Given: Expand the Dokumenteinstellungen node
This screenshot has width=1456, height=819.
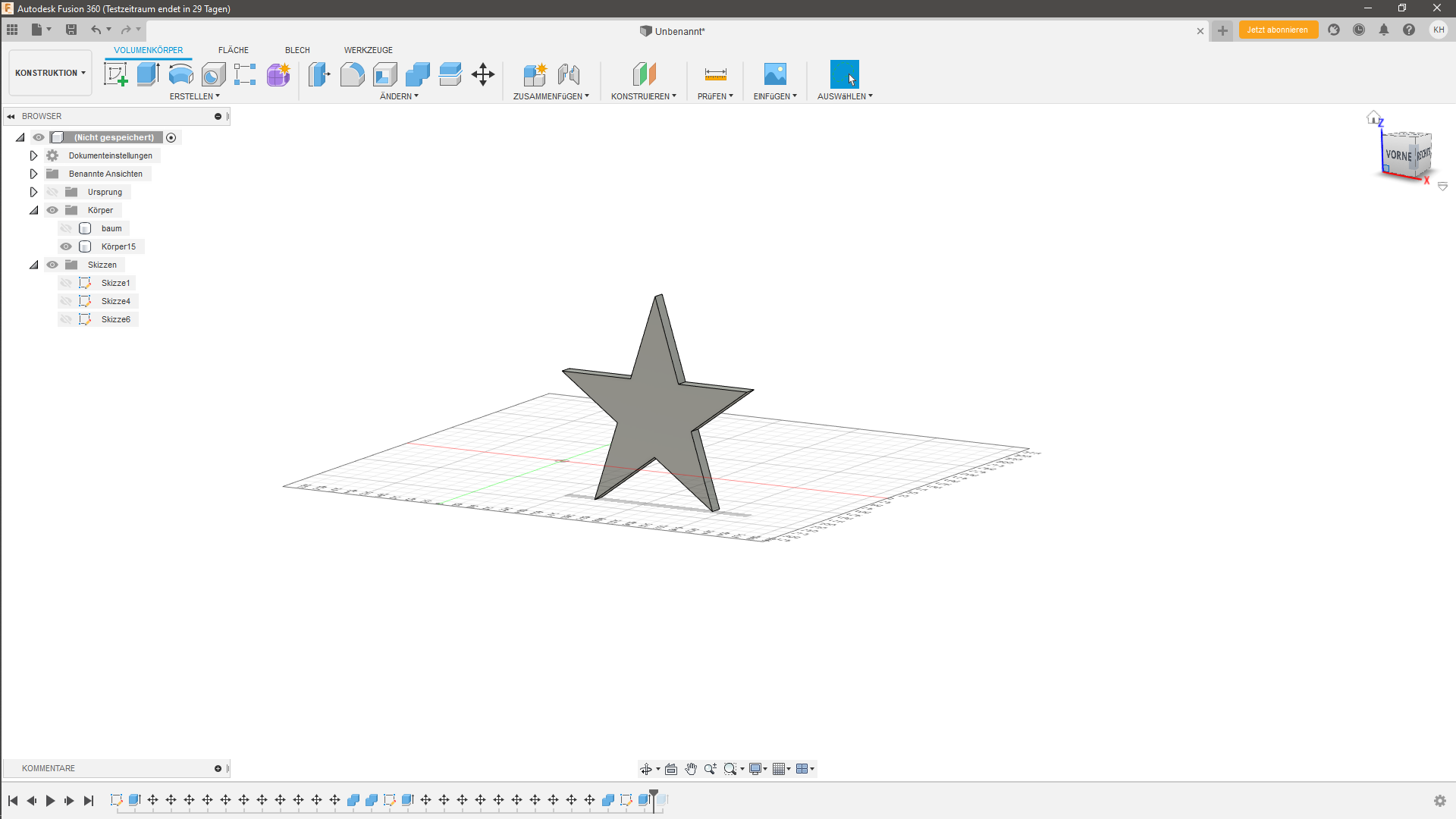Looking at the screenshot, I should click(x=33, y=155).
